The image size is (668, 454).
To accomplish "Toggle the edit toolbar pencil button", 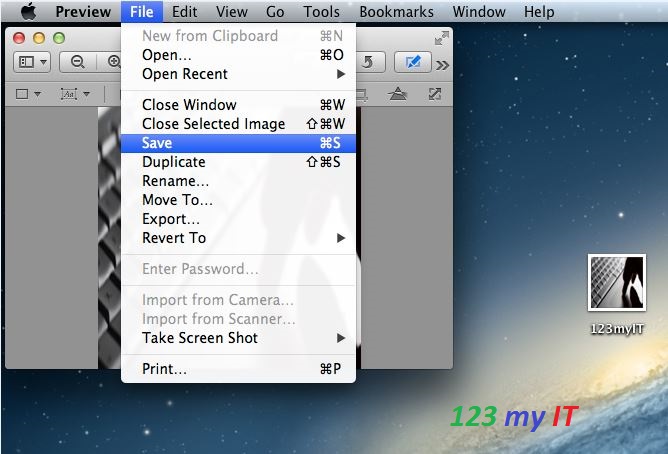I will pyautogui.click(x=412, y=62).
